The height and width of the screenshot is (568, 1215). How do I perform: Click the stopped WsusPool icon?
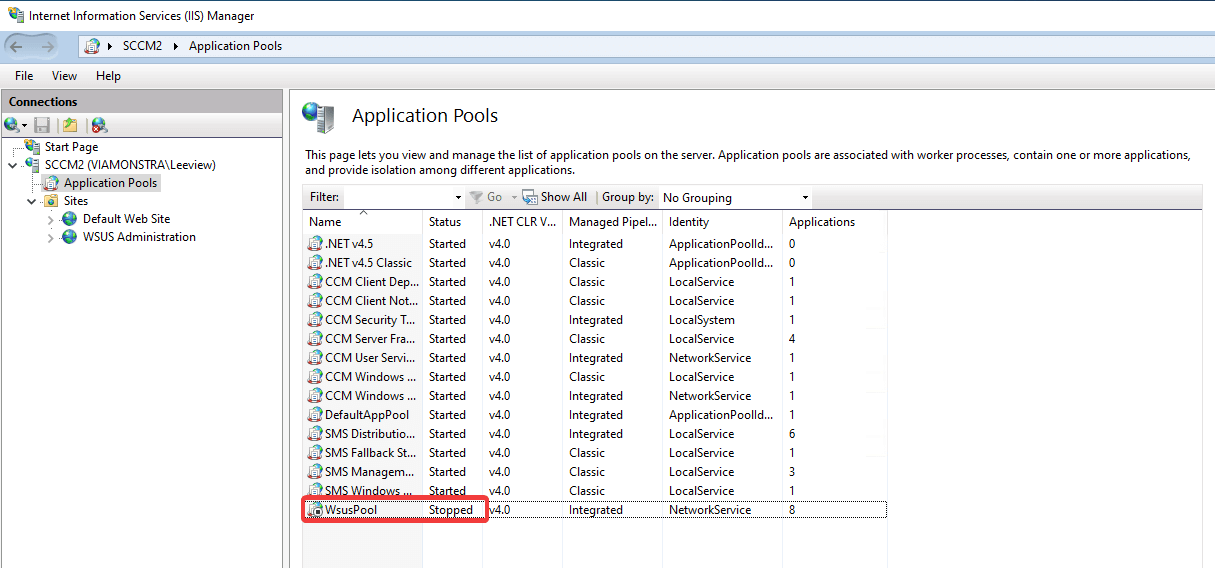(315, 510)
